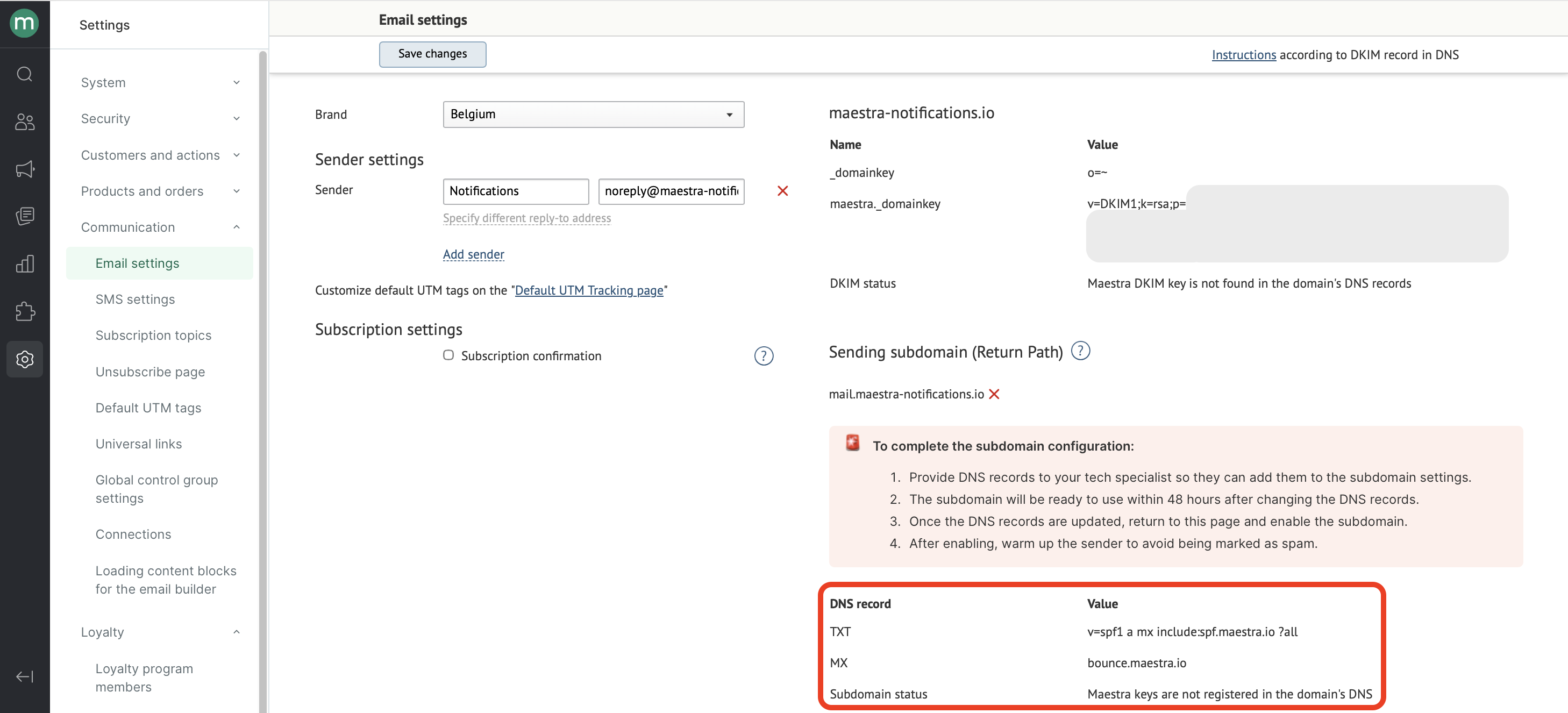The image size is (1568, 713).
Task: Select the Subdomain status message
Action: coord(1230,694)
